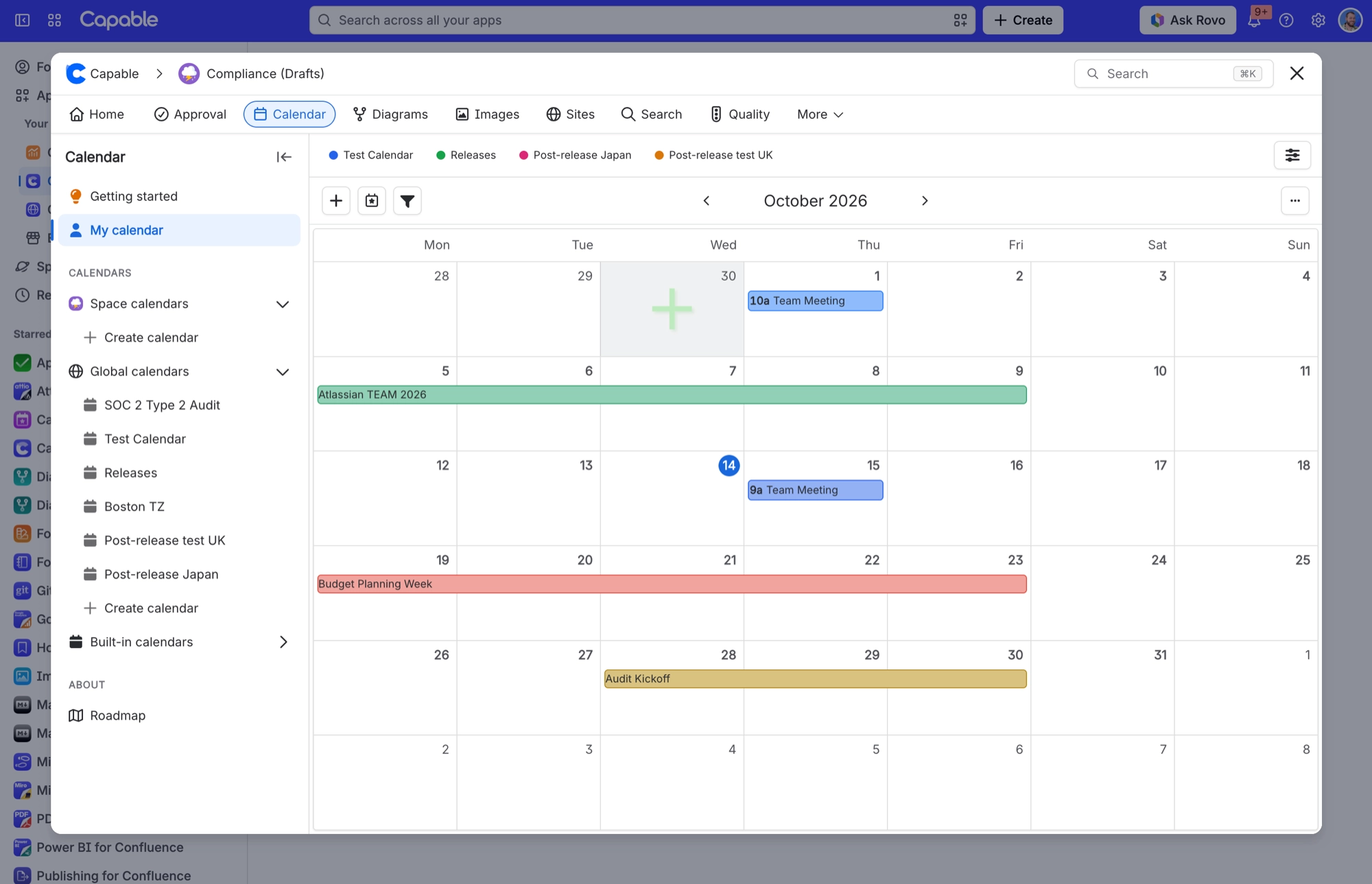The image size is (1372, 884).
Task: Toggle the left sidebar panel icon
Action: click(23, 21)
